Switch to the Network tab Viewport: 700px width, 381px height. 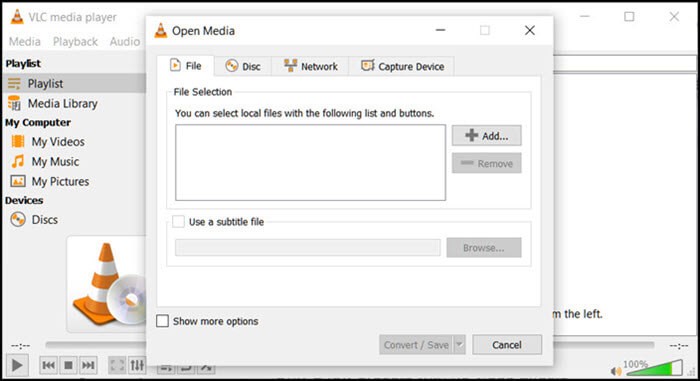point(311,66)
